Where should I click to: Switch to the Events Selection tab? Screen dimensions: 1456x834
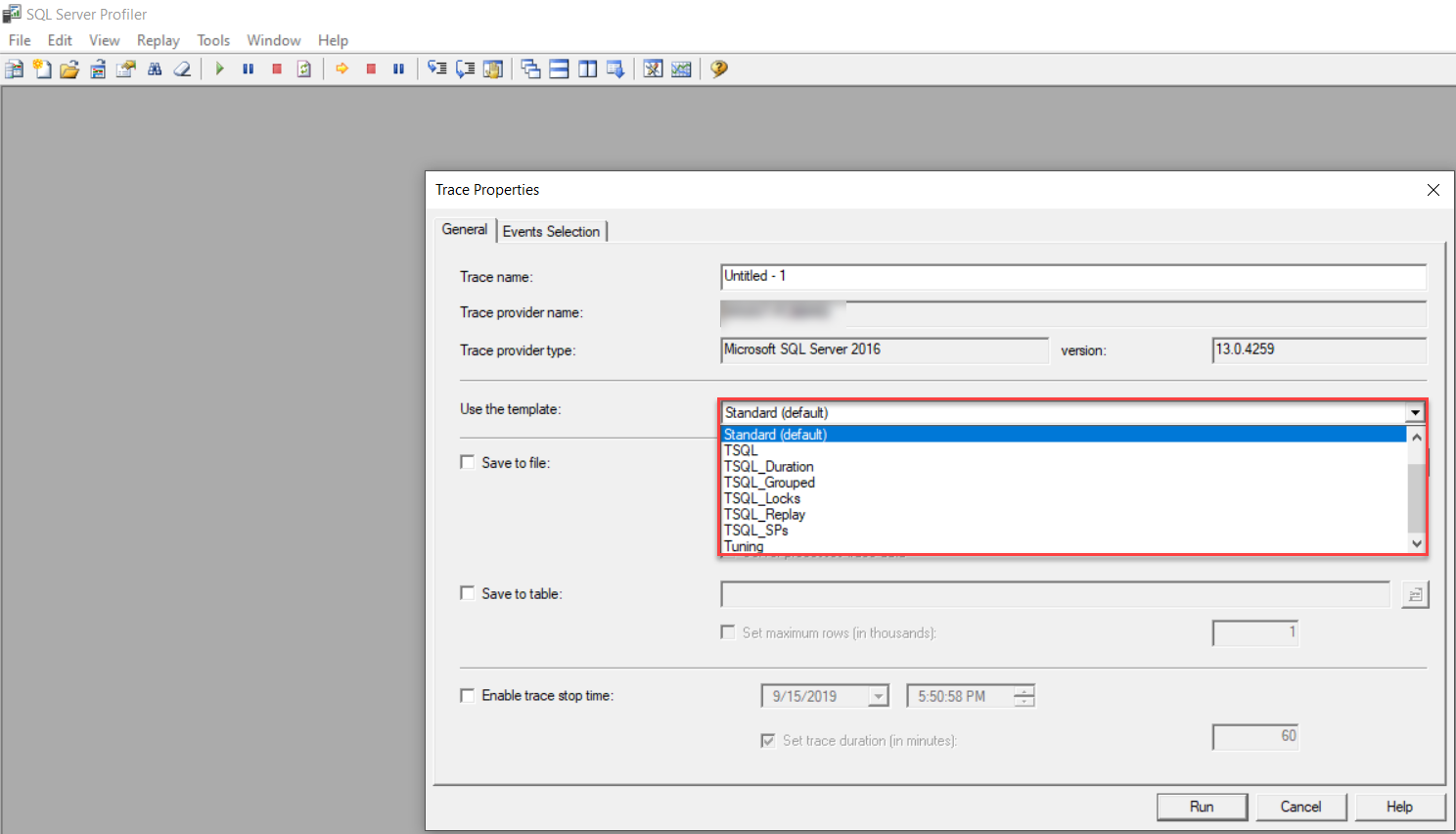click(551, 231)
